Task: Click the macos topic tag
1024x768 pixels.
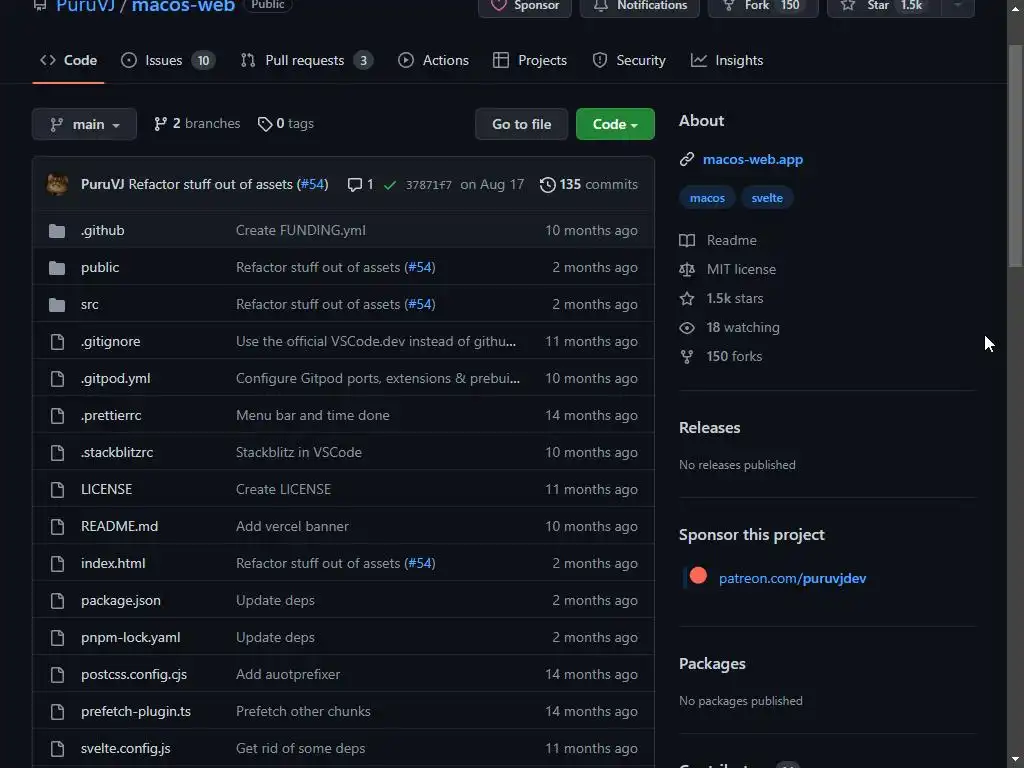Action: point(707,198)
